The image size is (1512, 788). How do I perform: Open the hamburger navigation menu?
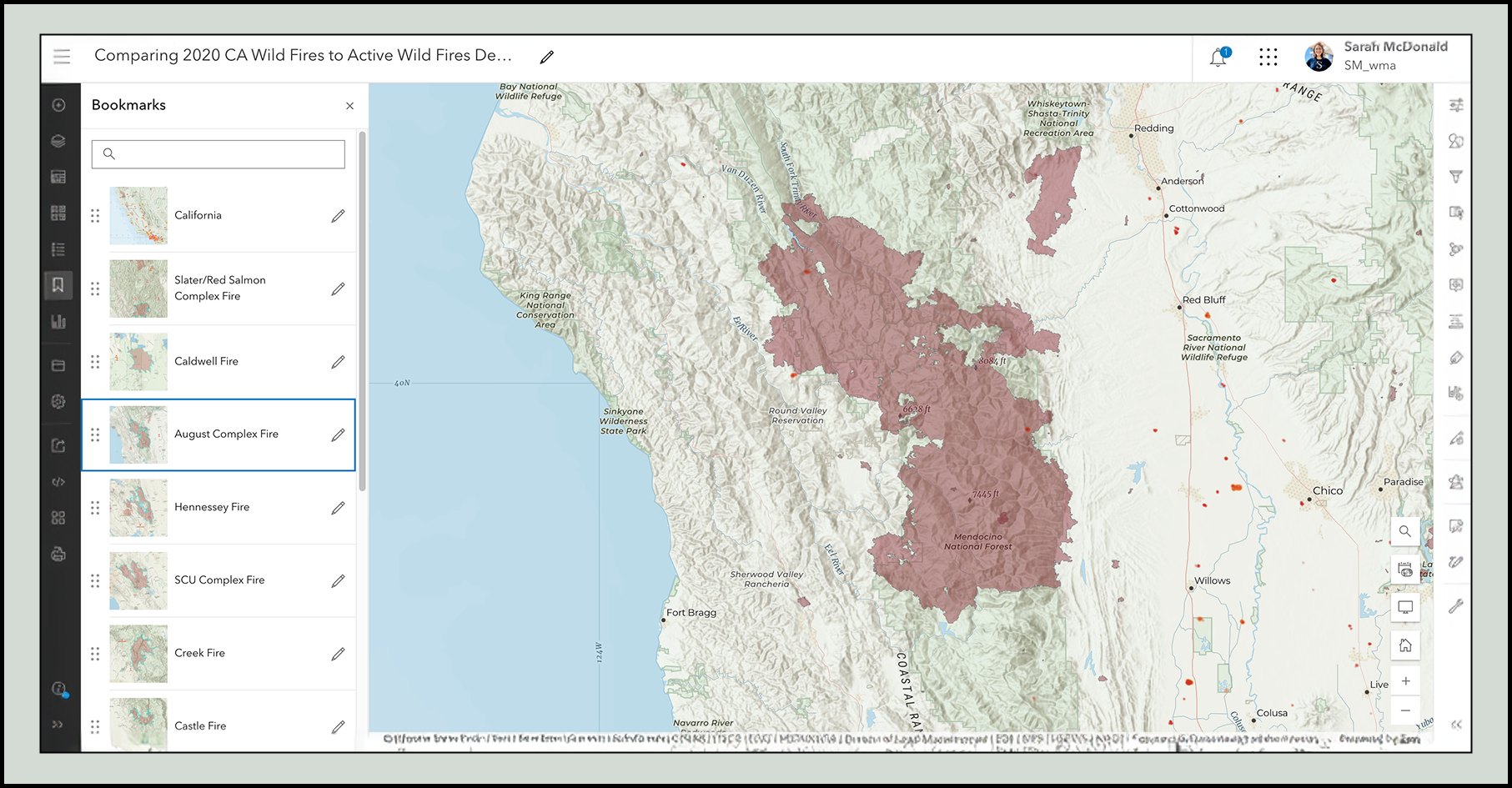62,56
